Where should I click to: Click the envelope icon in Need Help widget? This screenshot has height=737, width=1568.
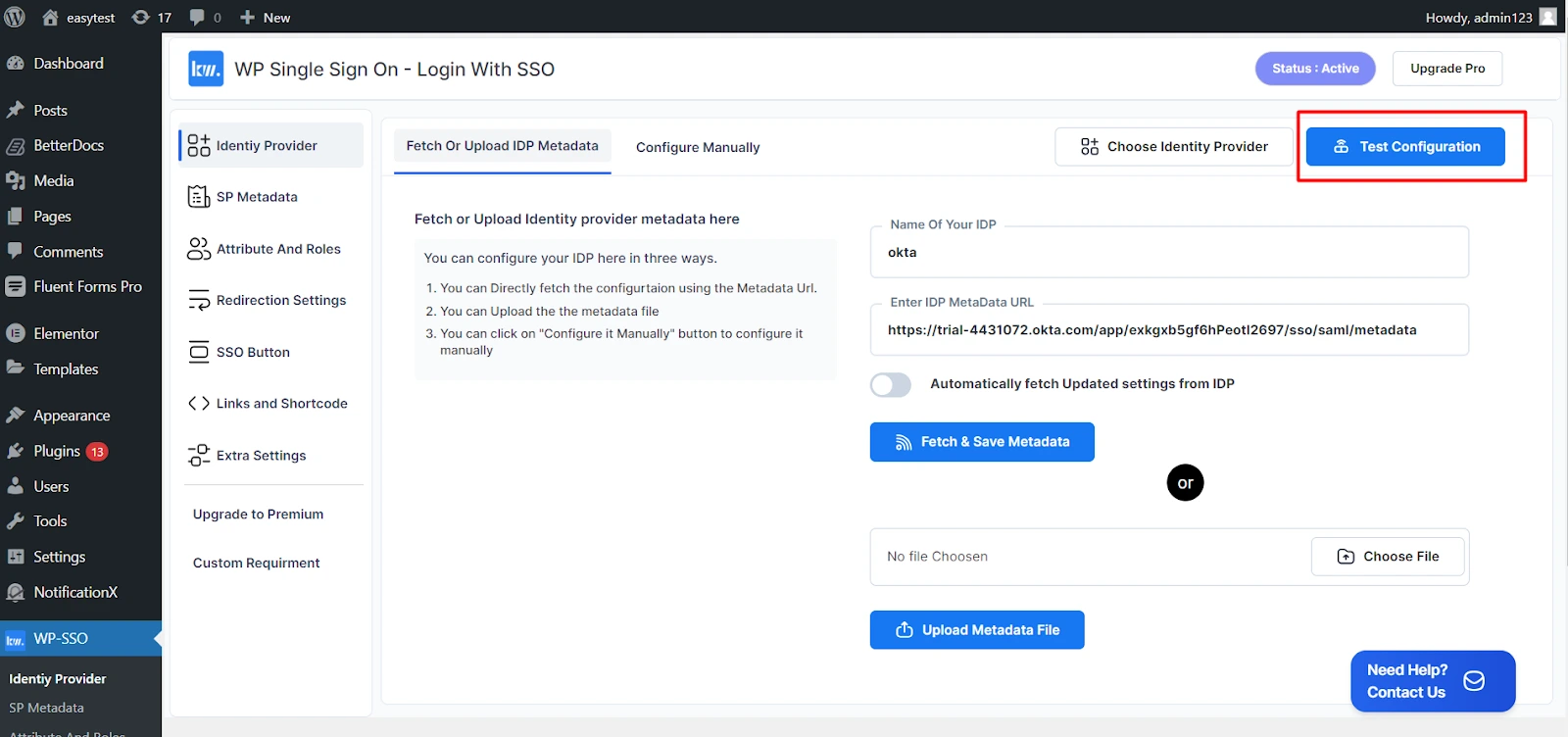(1474, 681)
